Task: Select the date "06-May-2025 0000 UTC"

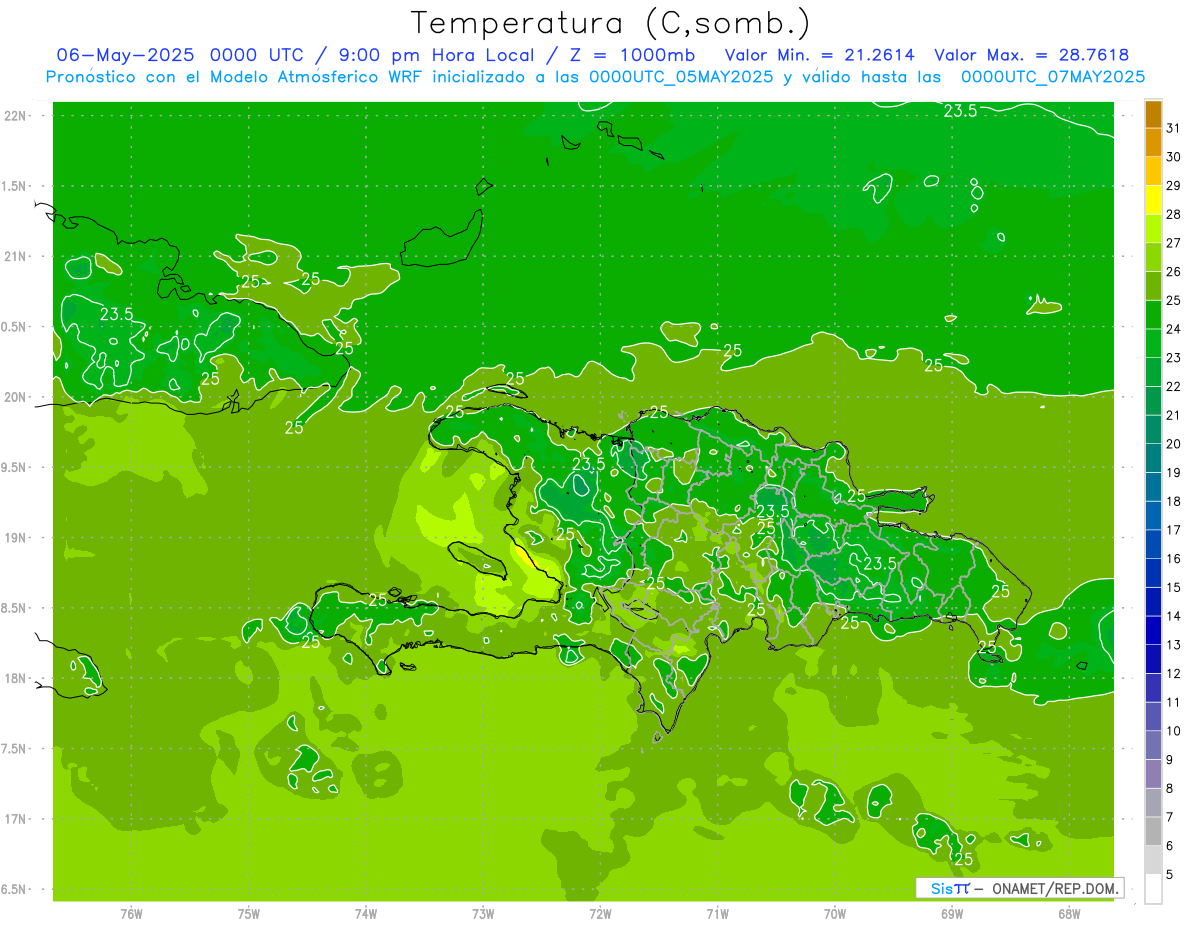Action: click(182, 55)
